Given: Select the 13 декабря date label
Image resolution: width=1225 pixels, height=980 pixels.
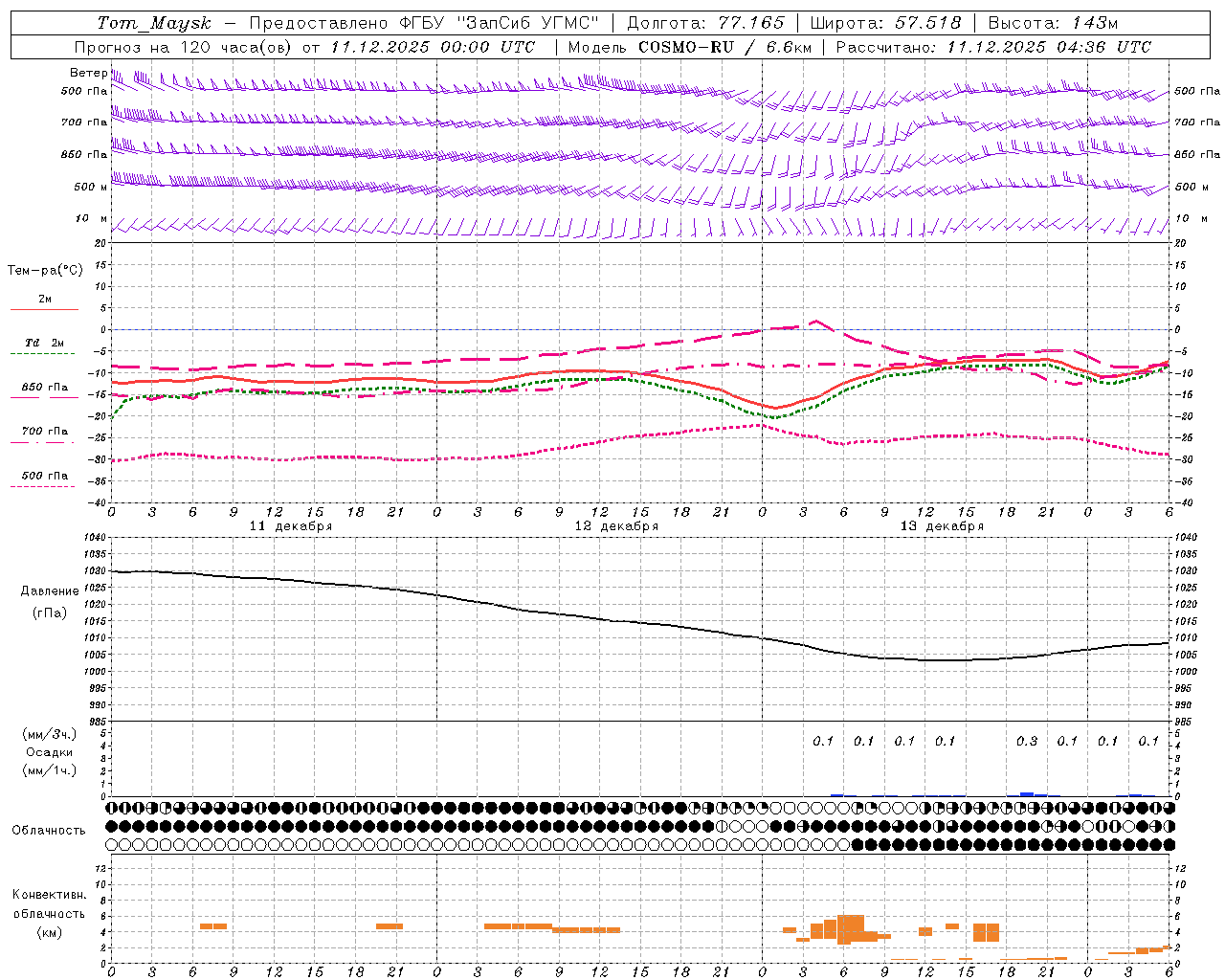Looking at the screenshot, I should click(942, 526).
